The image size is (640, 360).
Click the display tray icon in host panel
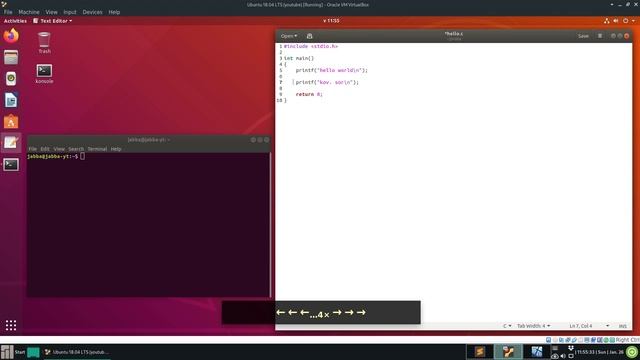[571, 356]
